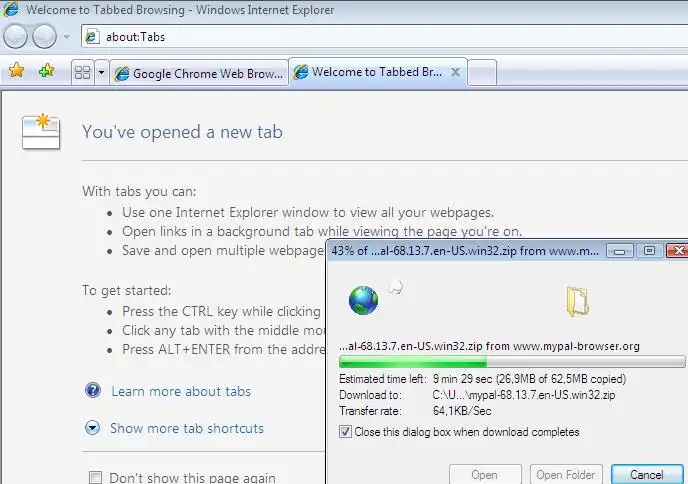The image size is (688, 484).
Task: Click 'Press the CTRL key while clicking' bullet
Action: click(222, 311)
